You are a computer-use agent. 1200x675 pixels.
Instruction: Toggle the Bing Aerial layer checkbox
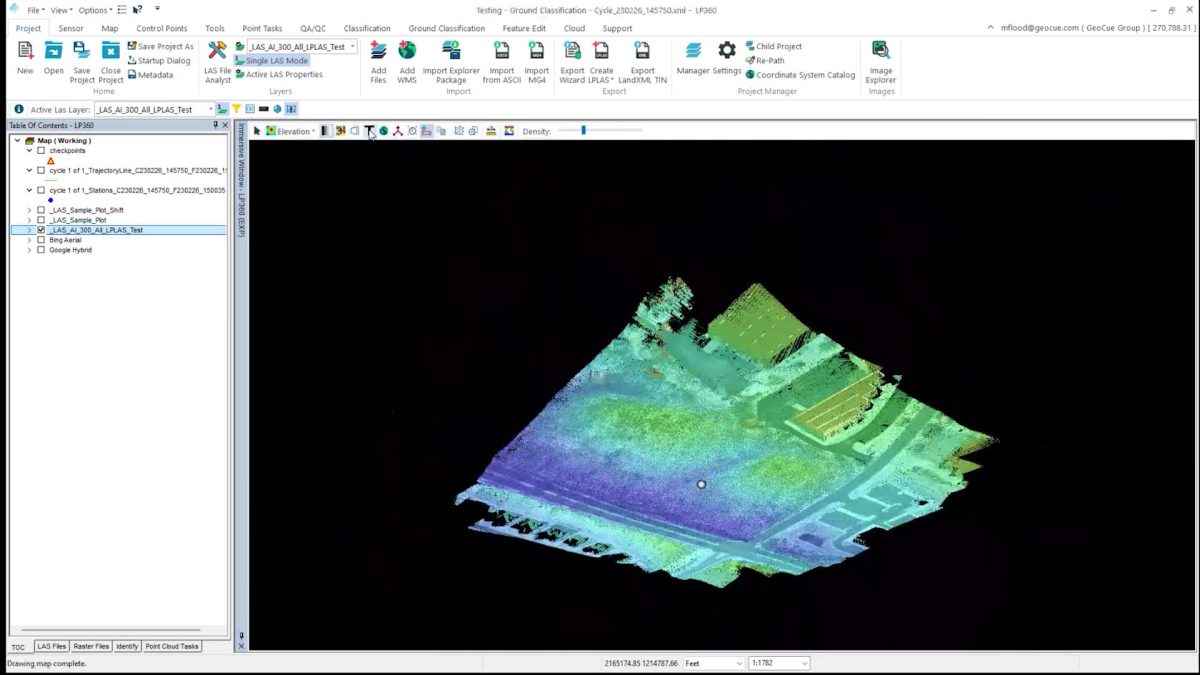[x=41, y=240]
